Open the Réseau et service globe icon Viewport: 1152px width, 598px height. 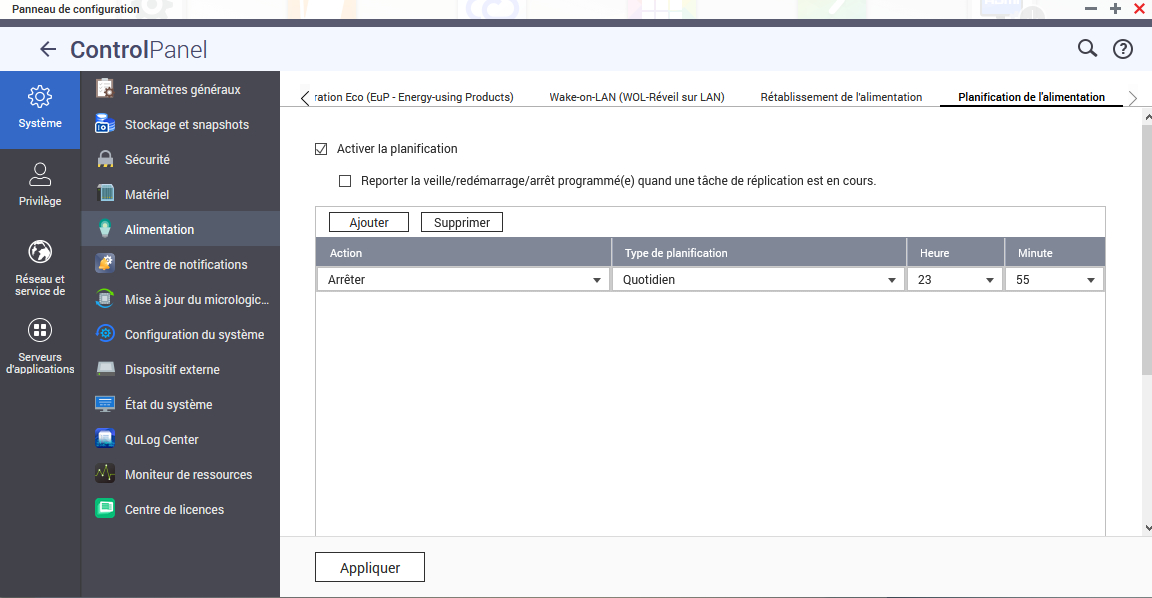point(40,252)
